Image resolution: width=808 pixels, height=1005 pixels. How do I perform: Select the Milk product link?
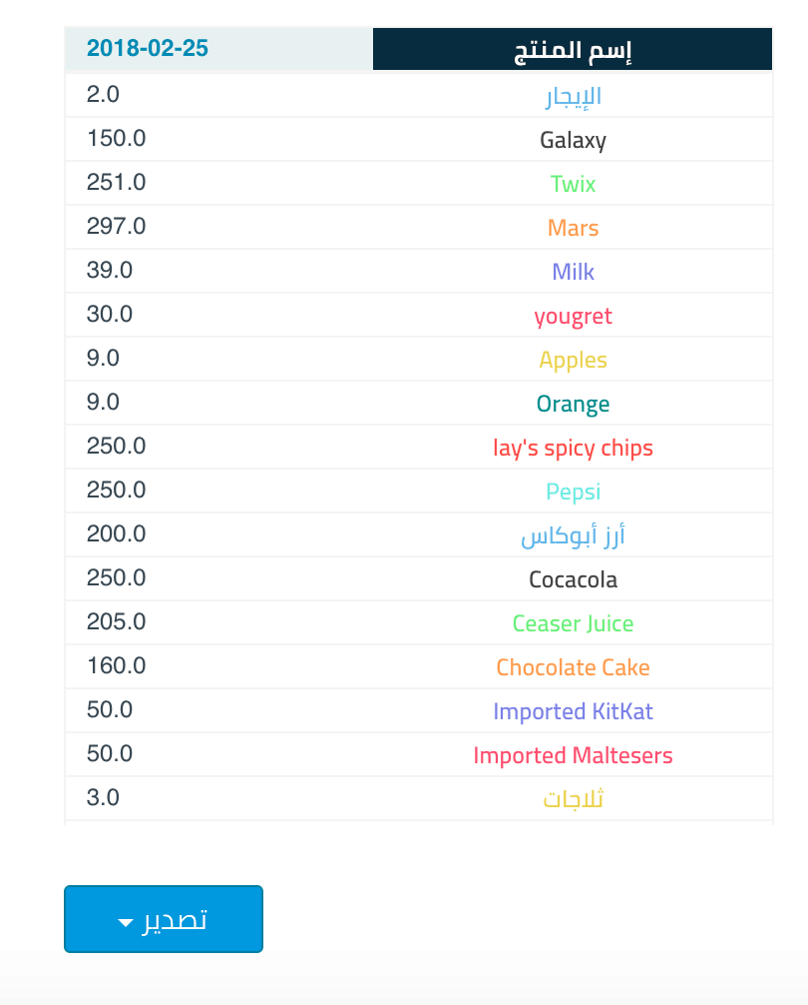coord(573,272)
